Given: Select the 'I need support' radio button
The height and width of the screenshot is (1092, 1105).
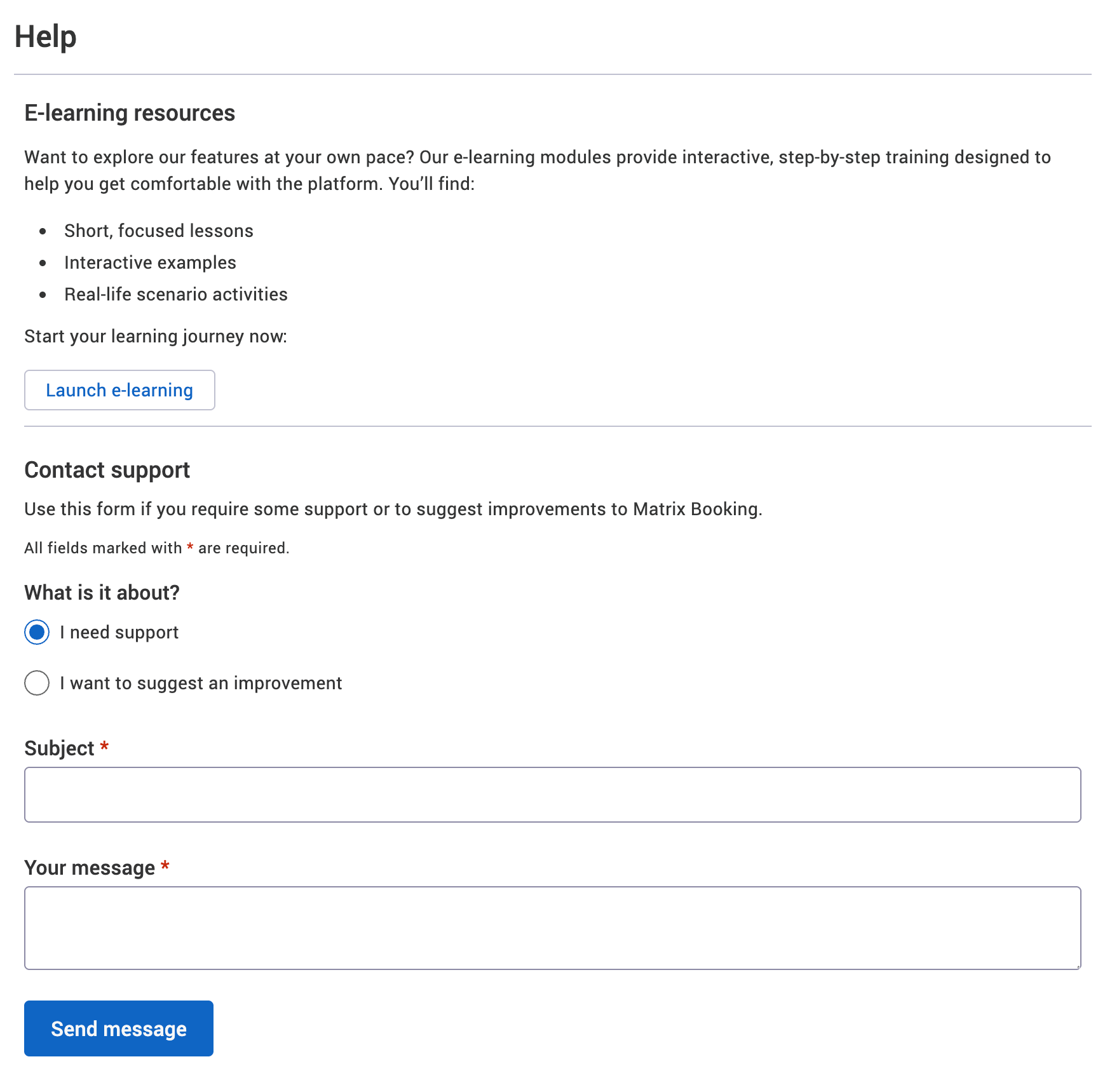Looking at the screenshot, I should (37, 632).
